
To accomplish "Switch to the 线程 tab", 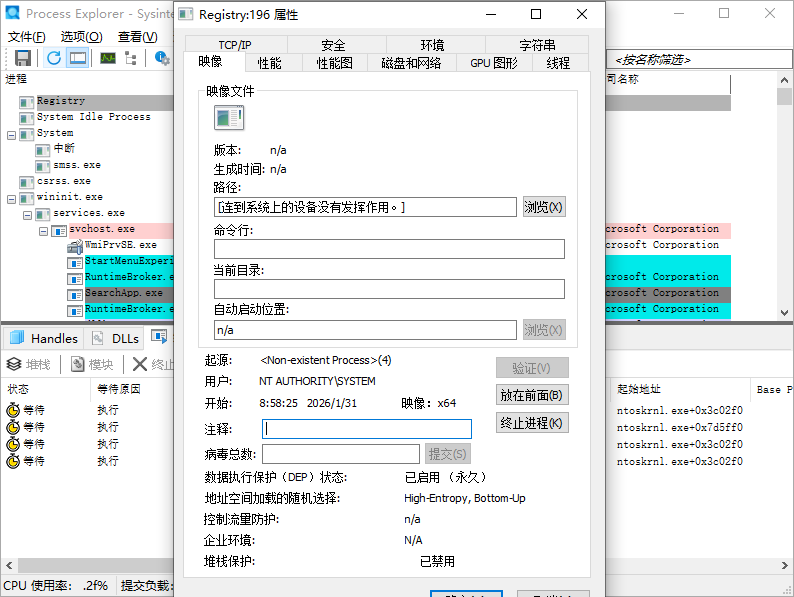I will (x=559, y=63).
